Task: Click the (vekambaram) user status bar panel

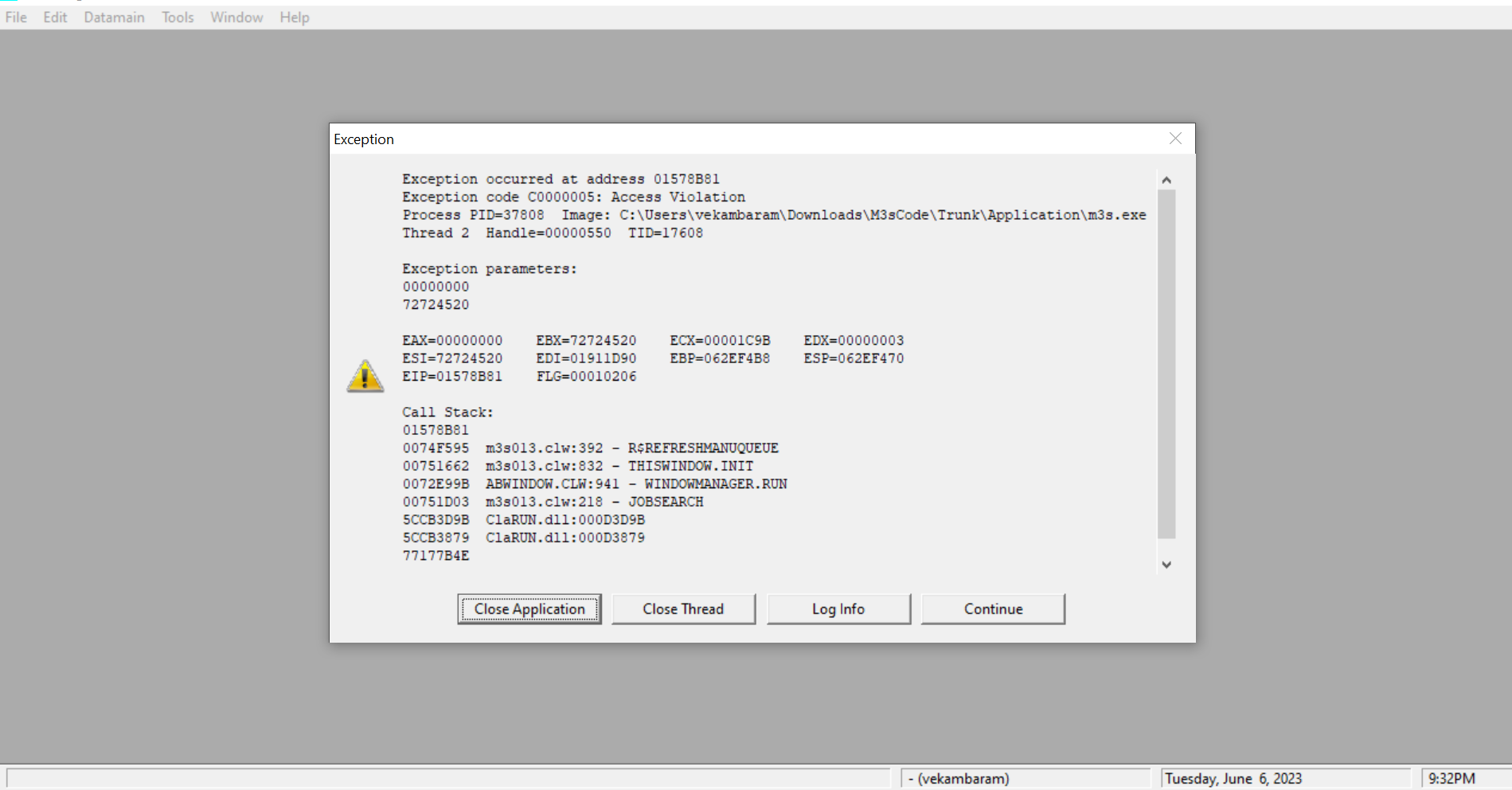Action: pyautogui.click(x=1024, y=778)
